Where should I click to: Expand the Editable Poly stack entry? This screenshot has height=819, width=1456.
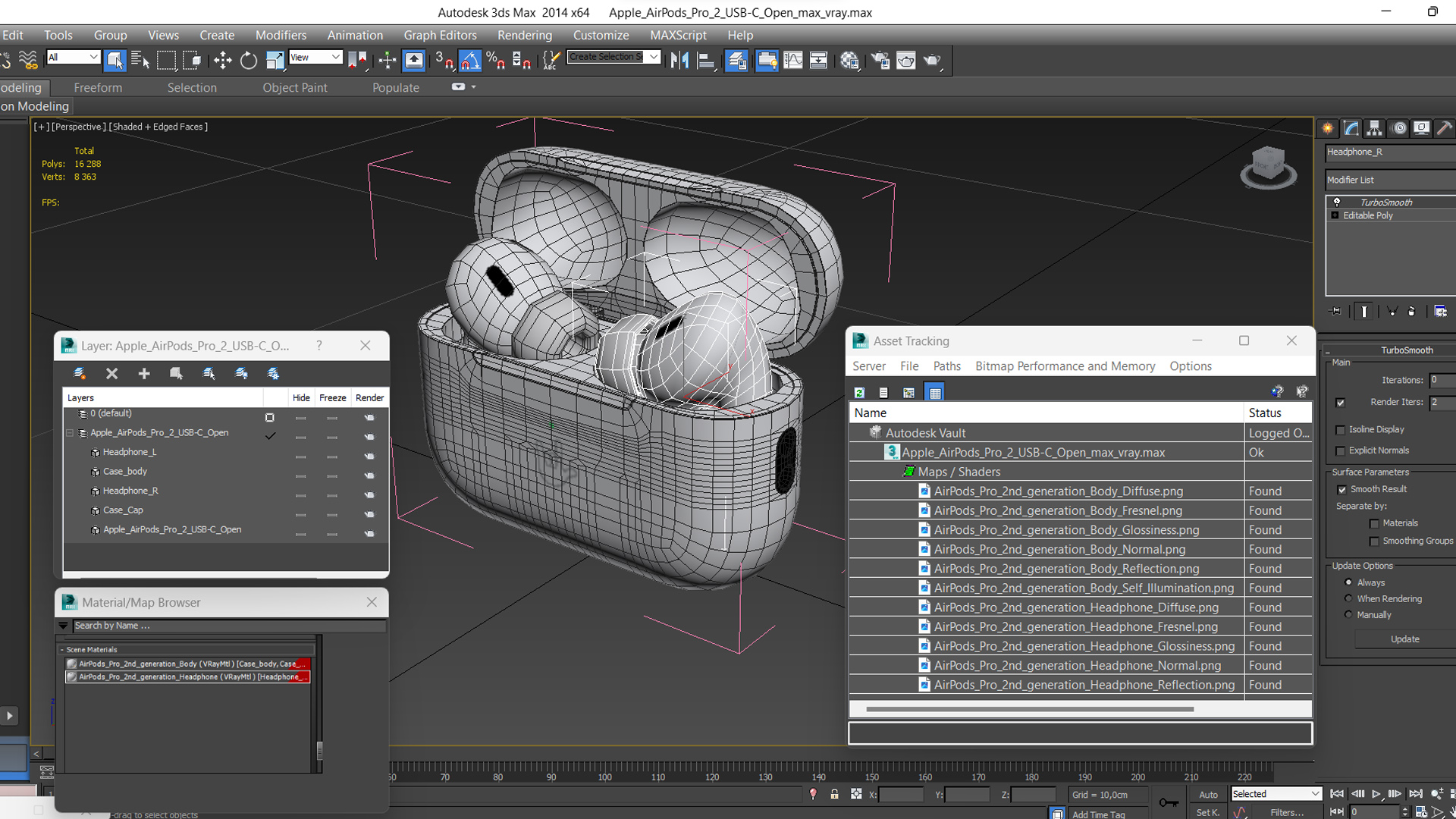tap(1335, 215)
